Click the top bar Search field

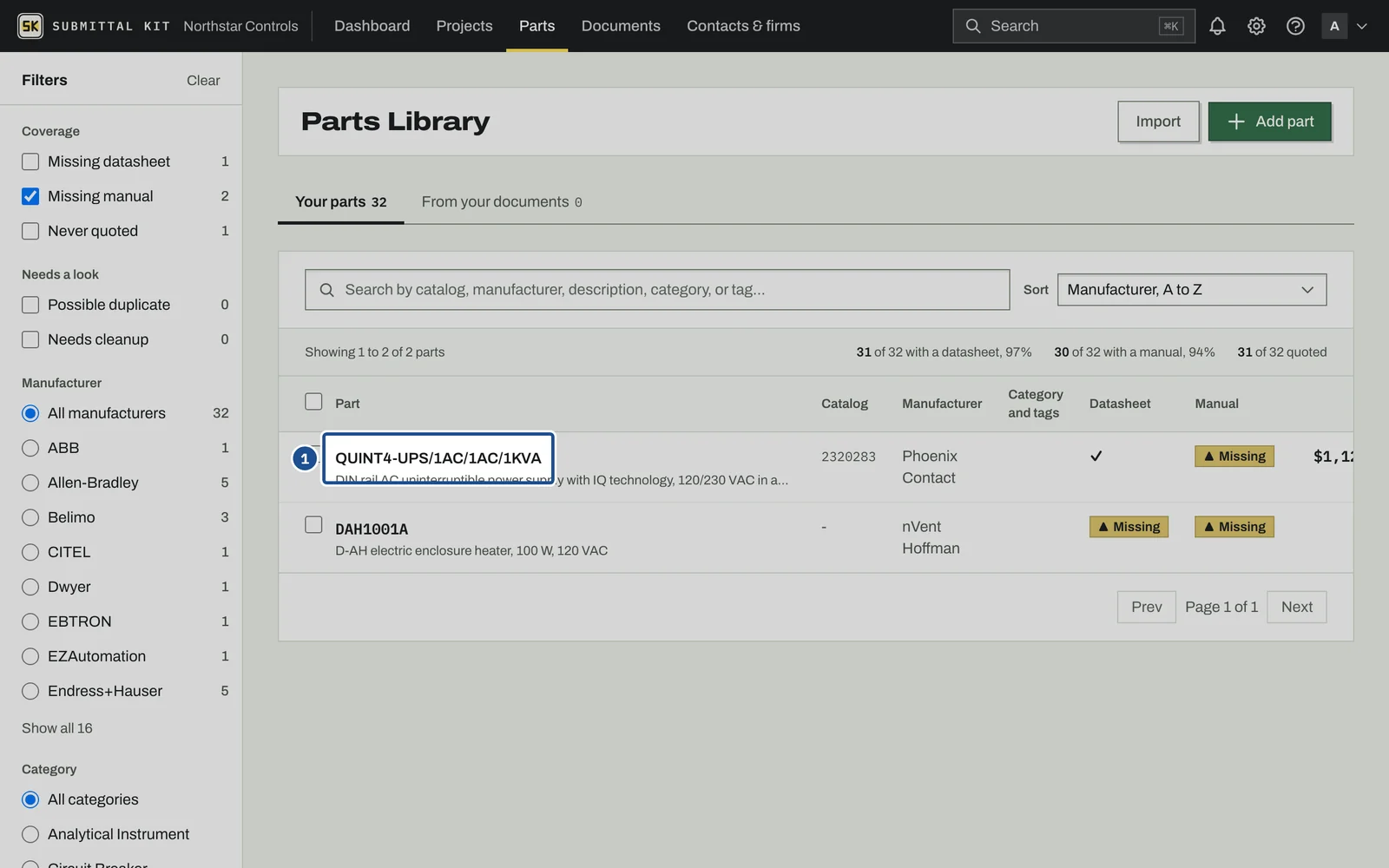click(1073, 26)
